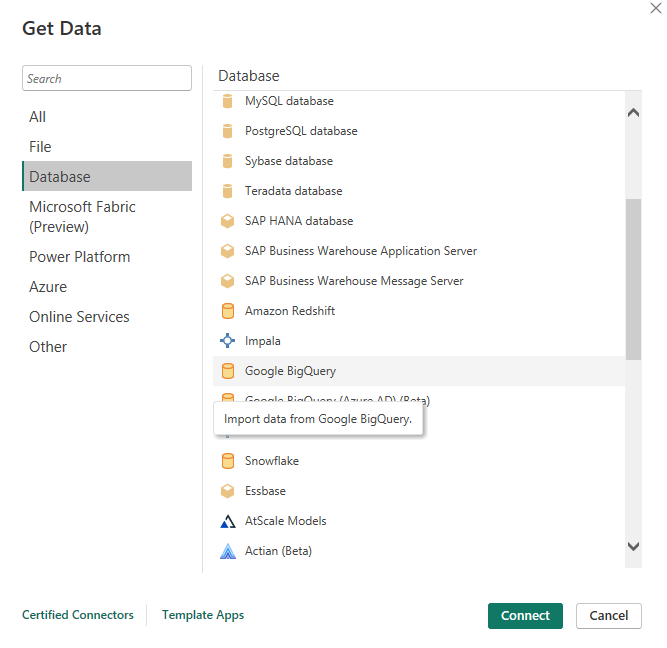Close the Get Data dialog with X

[x=655, y=8]
